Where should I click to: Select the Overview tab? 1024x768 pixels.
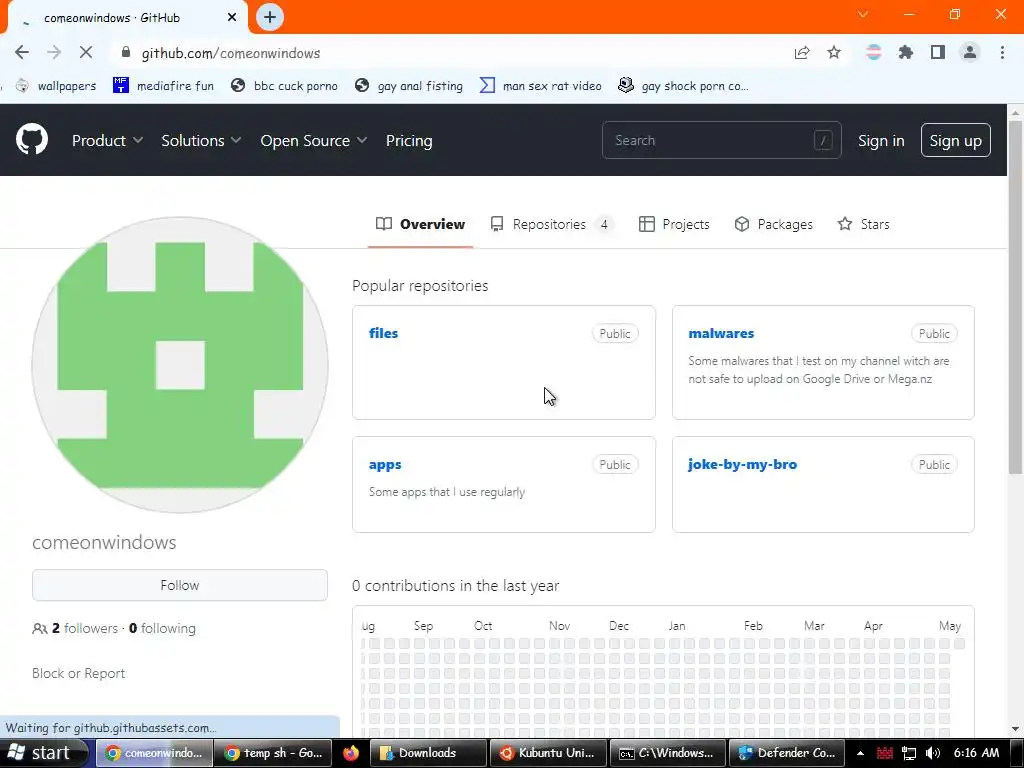(x=421, y=224)
